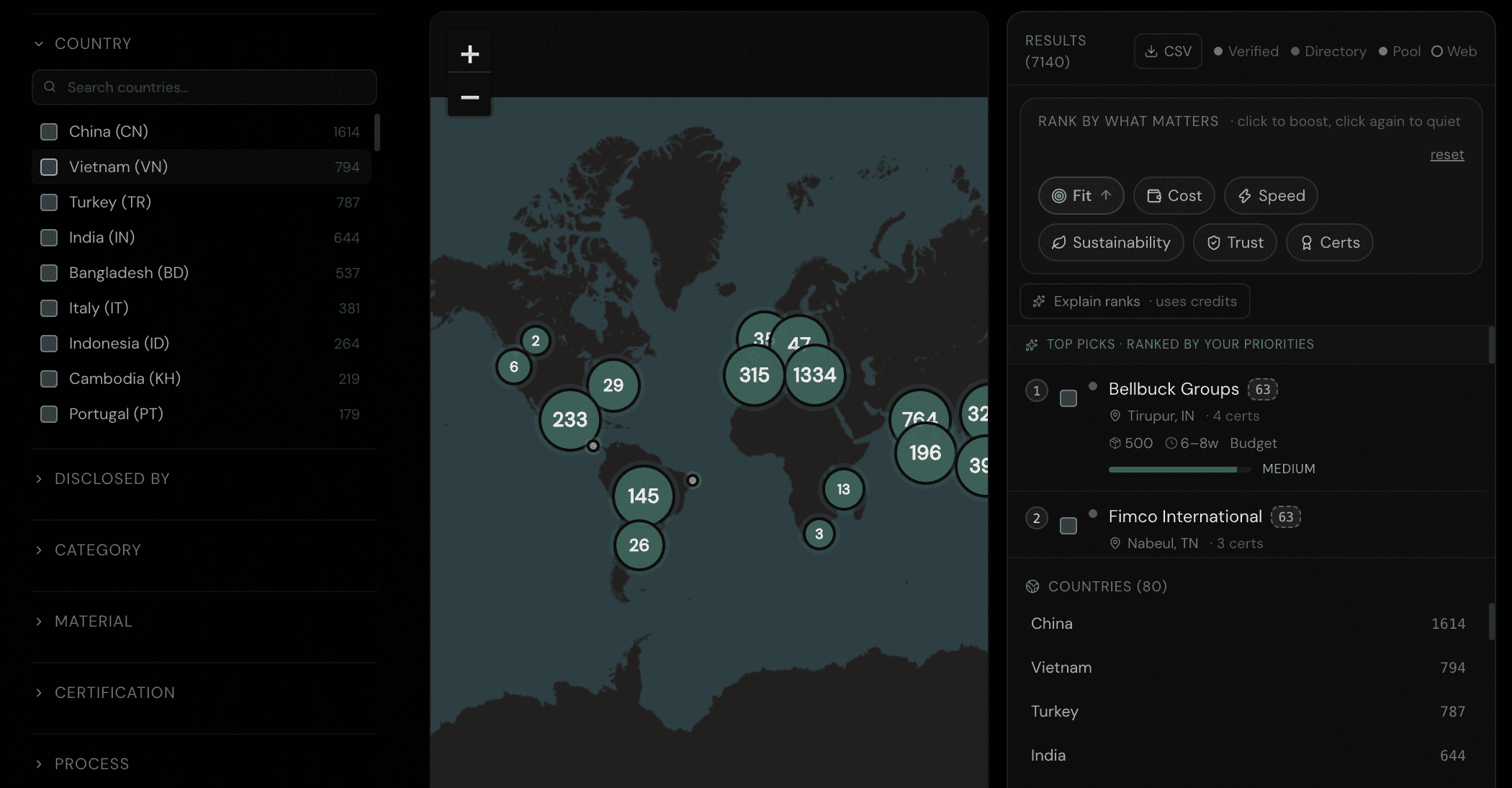This screenshot has height=788, width=1512.
Task: Check the Bangladesh (BD) checkbox
Action: point(49,273)
